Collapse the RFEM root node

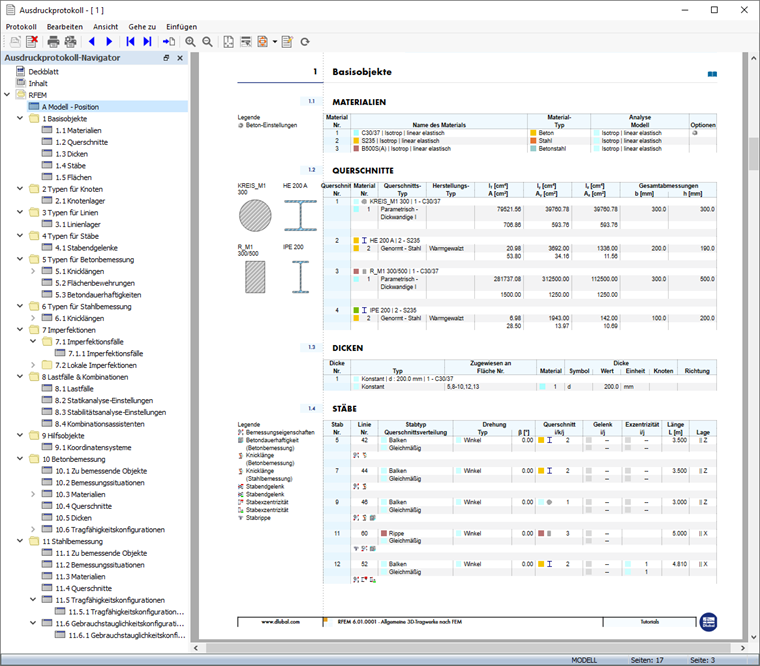click(x=7, y=95)
